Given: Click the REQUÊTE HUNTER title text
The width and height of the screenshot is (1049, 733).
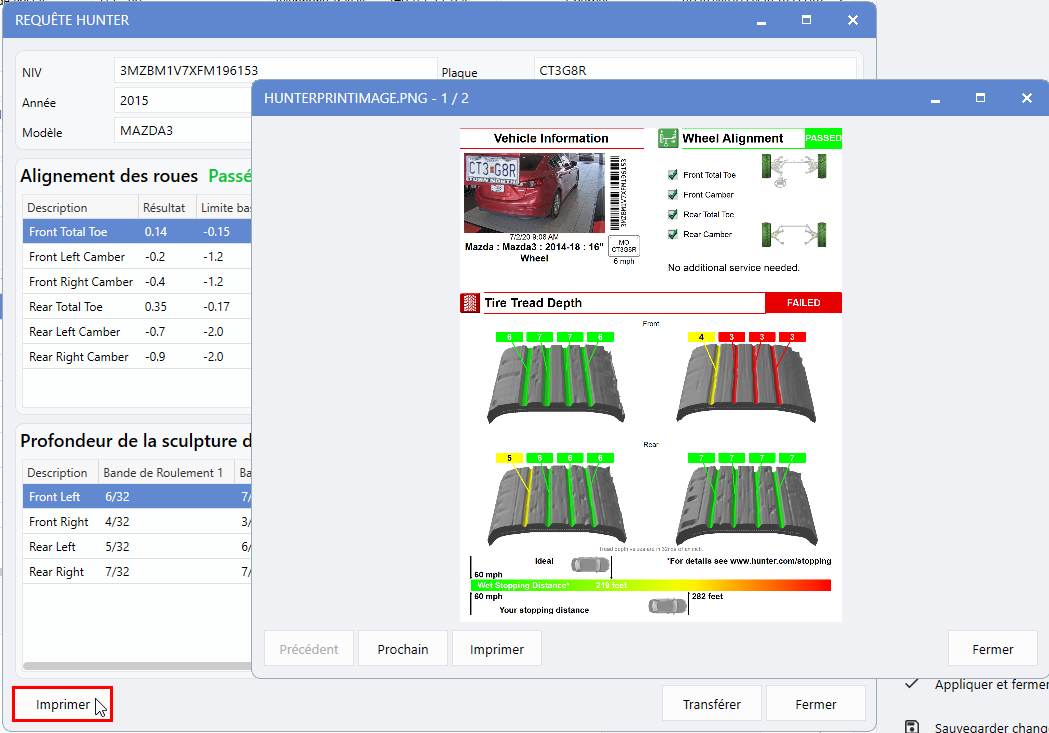Looking at the screenshot, I should [x=72, y=20].
